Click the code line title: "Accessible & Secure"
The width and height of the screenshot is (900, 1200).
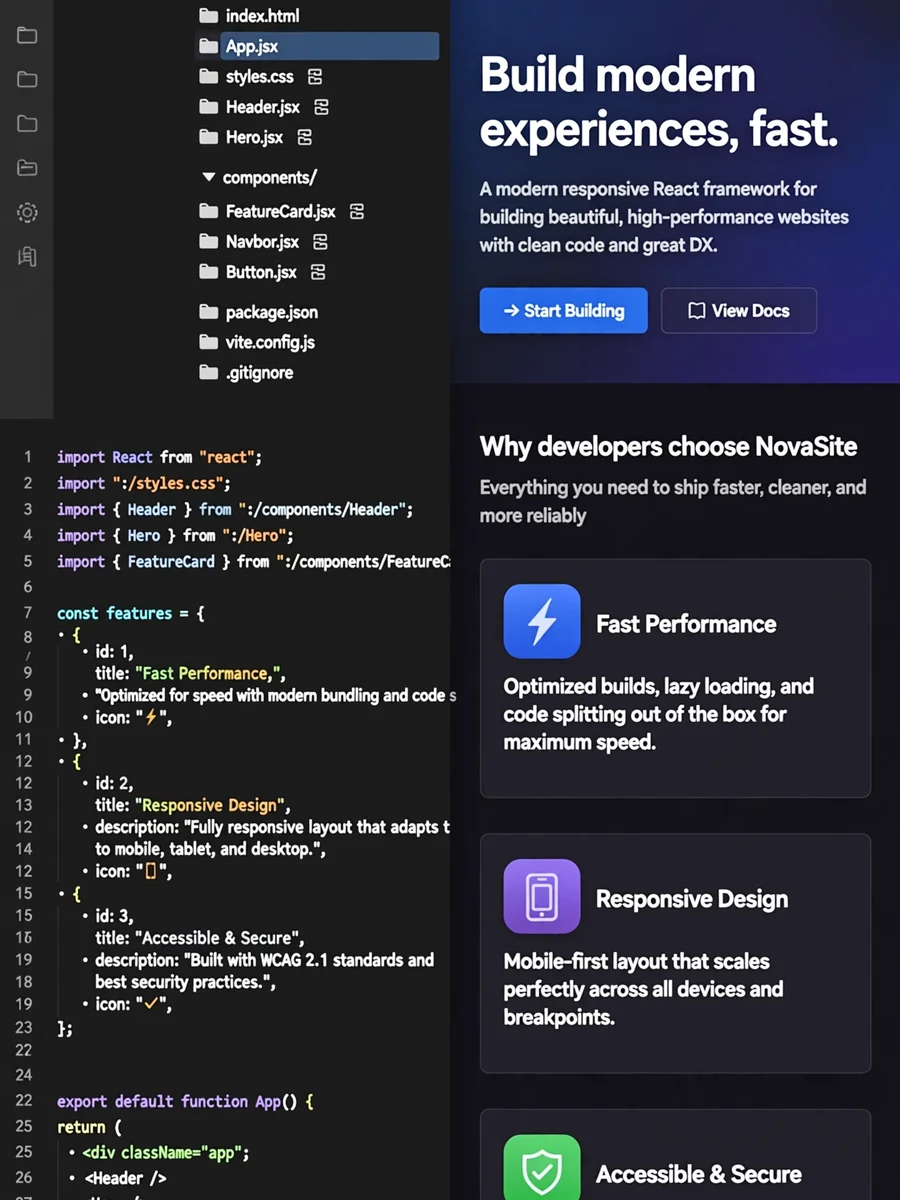(x=199, y=938)
